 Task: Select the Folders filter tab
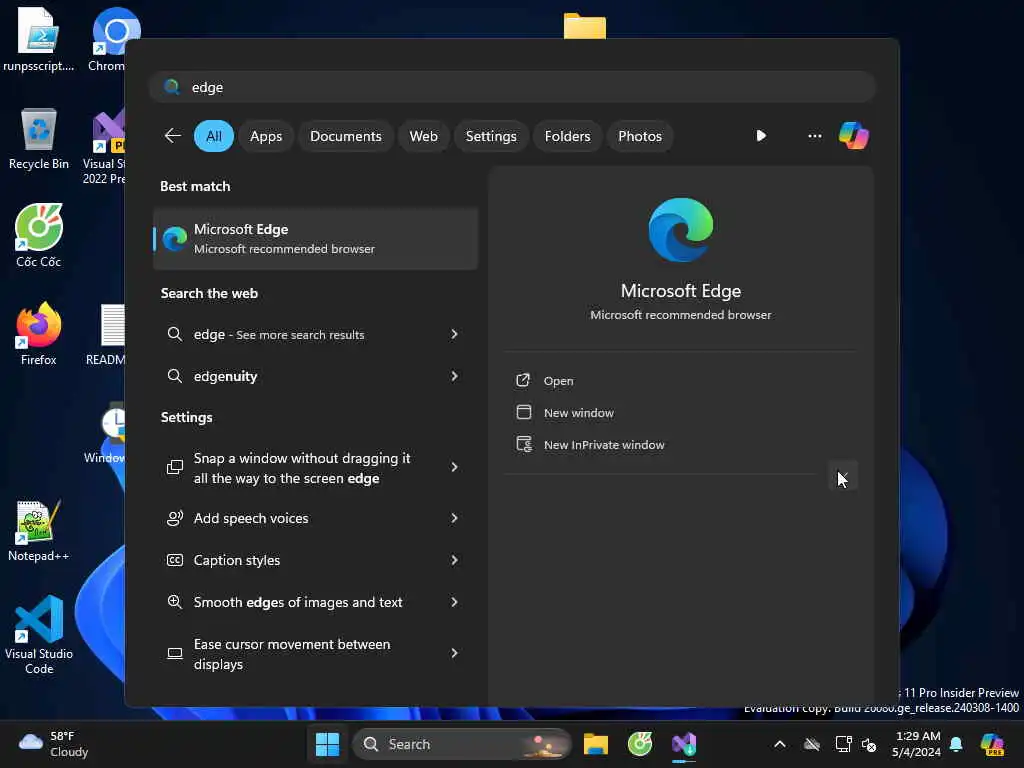[567, 136]
